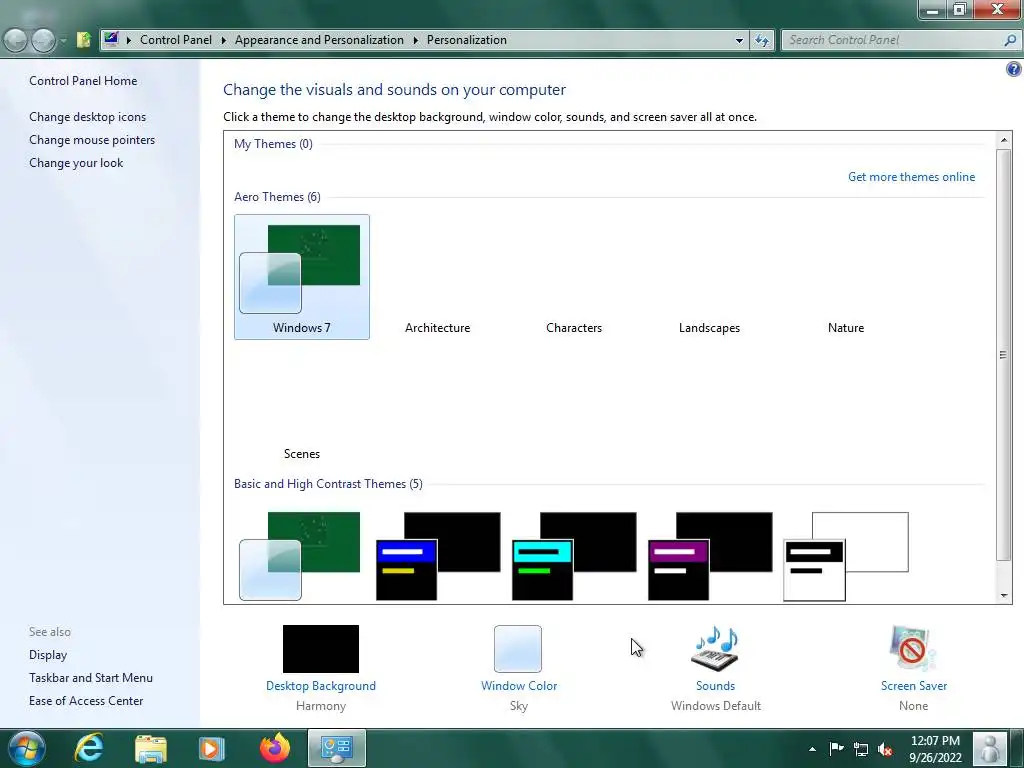Open the Windows Start button
The height and width of the screenshot is (768, 1024).
click(25, 748)
